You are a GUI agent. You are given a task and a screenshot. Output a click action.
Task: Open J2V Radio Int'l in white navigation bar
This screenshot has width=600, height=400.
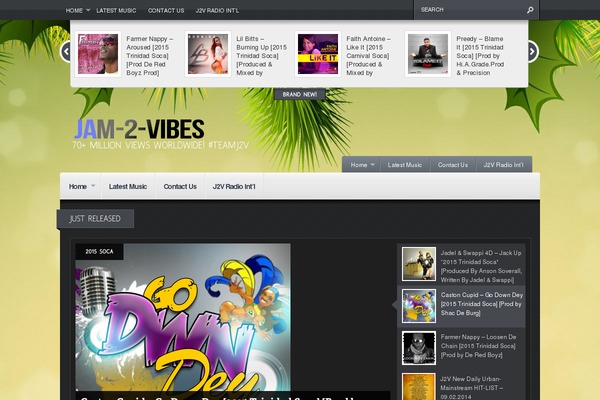(x=234, y=186)
